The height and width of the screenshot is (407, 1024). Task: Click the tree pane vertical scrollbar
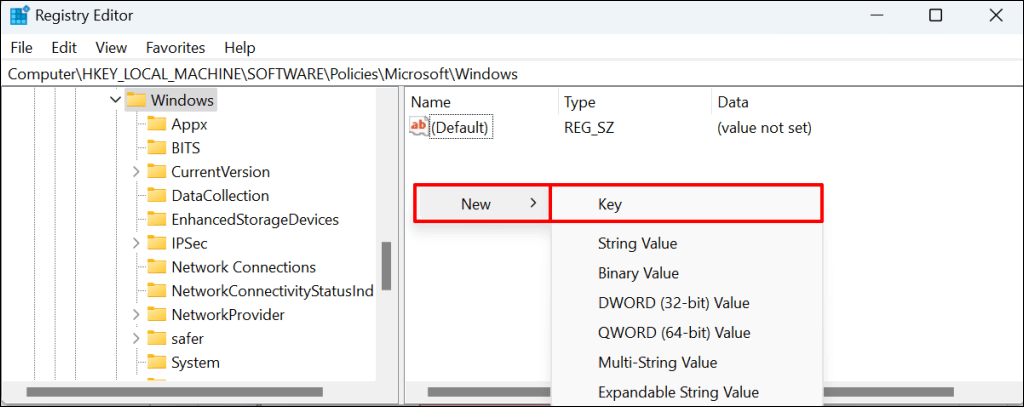386,265
